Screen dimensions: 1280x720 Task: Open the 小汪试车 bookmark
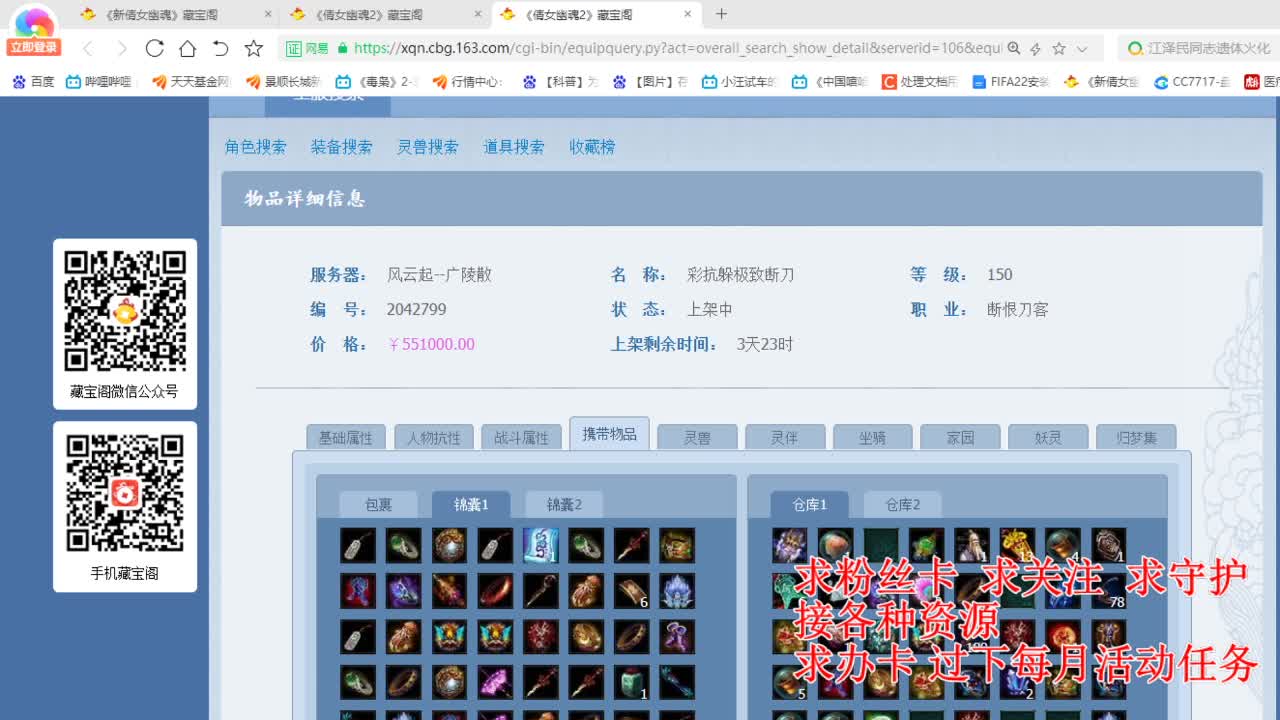(x=739, y=82)
